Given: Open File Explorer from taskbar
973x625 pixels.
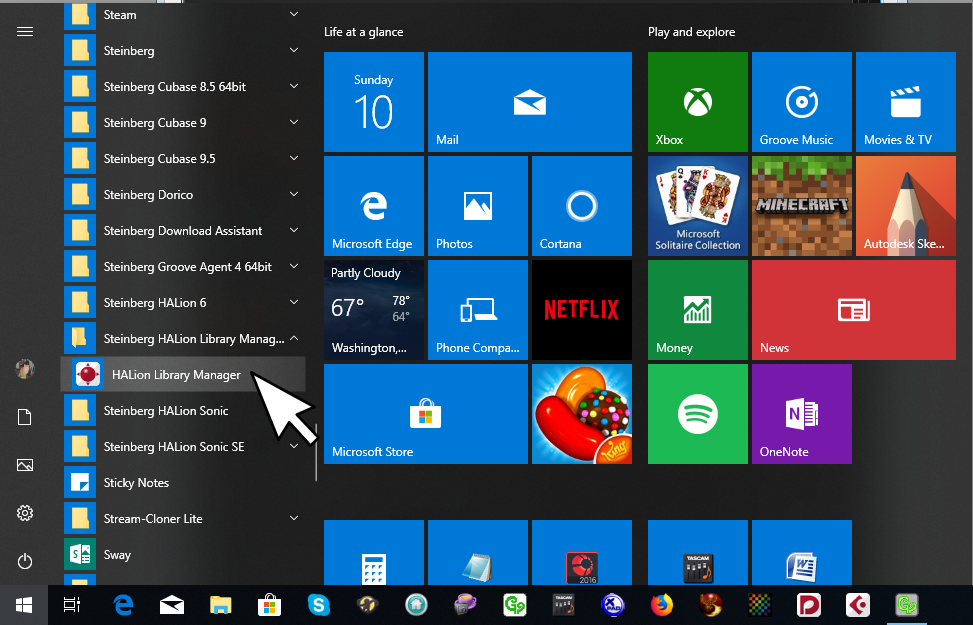Looking at the screenshot, I should tap(220, 605).
